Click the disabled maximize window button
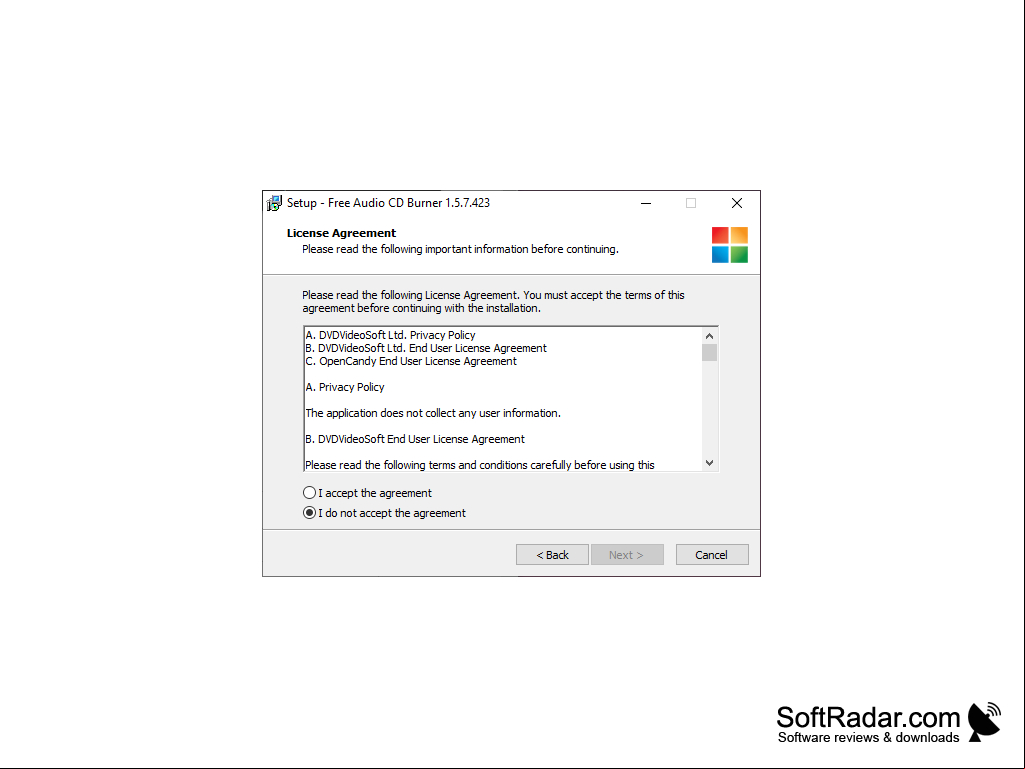This screenshot has height=769, width=1025. (x=691, y=203)
